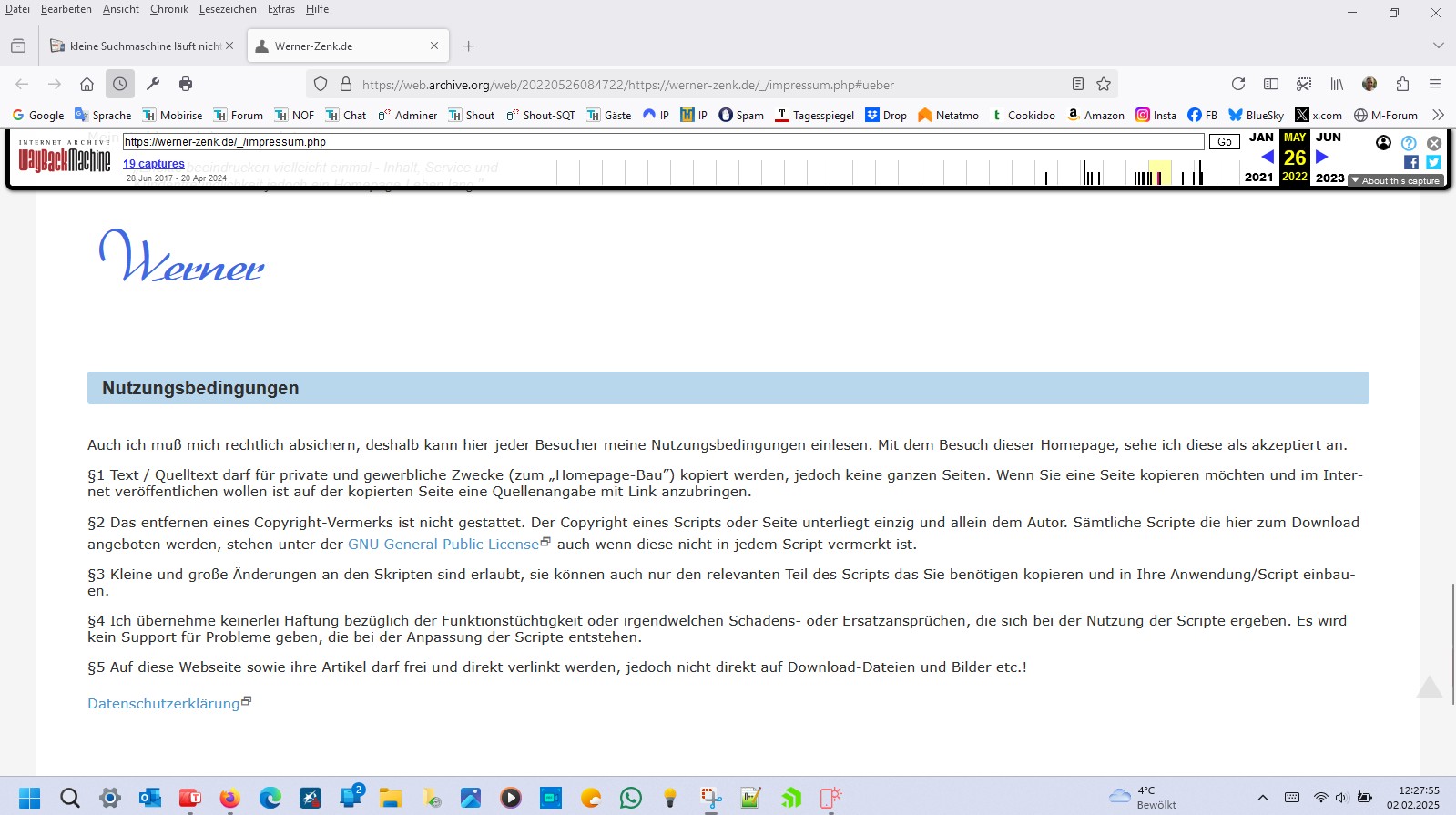This screenshot has height=815, width=1456.
Task: Open the Adminer bookmark
Action: pyautogui.click(x=407, y=115)
